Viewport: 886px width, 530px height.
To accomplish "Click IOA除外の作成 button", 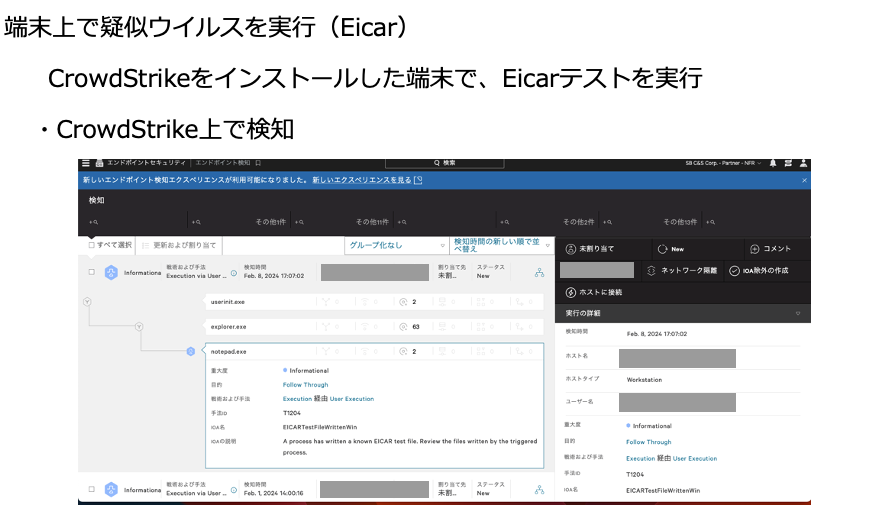I will (x=759, y=271).
